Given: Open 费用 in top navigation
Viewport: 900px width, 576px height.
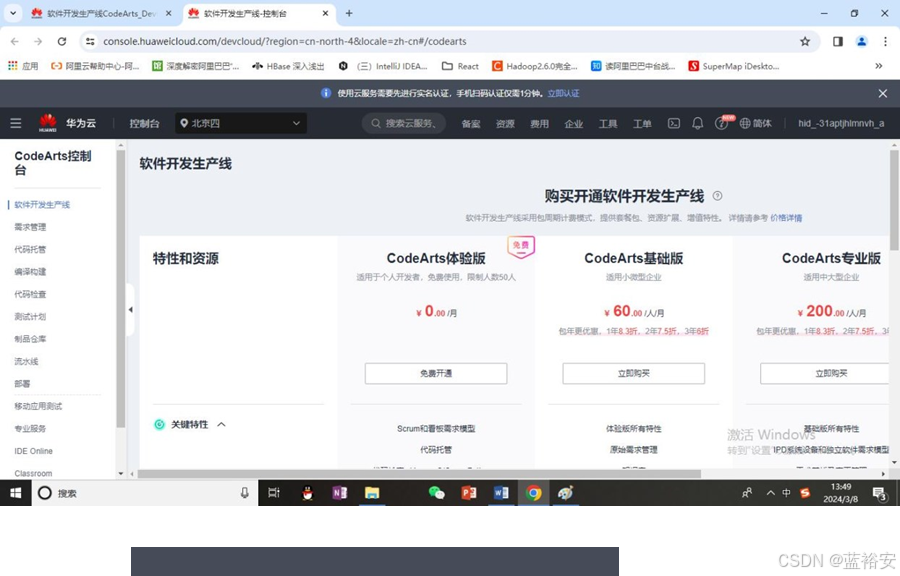Looking at the screenshot, I should coord(540,123).
